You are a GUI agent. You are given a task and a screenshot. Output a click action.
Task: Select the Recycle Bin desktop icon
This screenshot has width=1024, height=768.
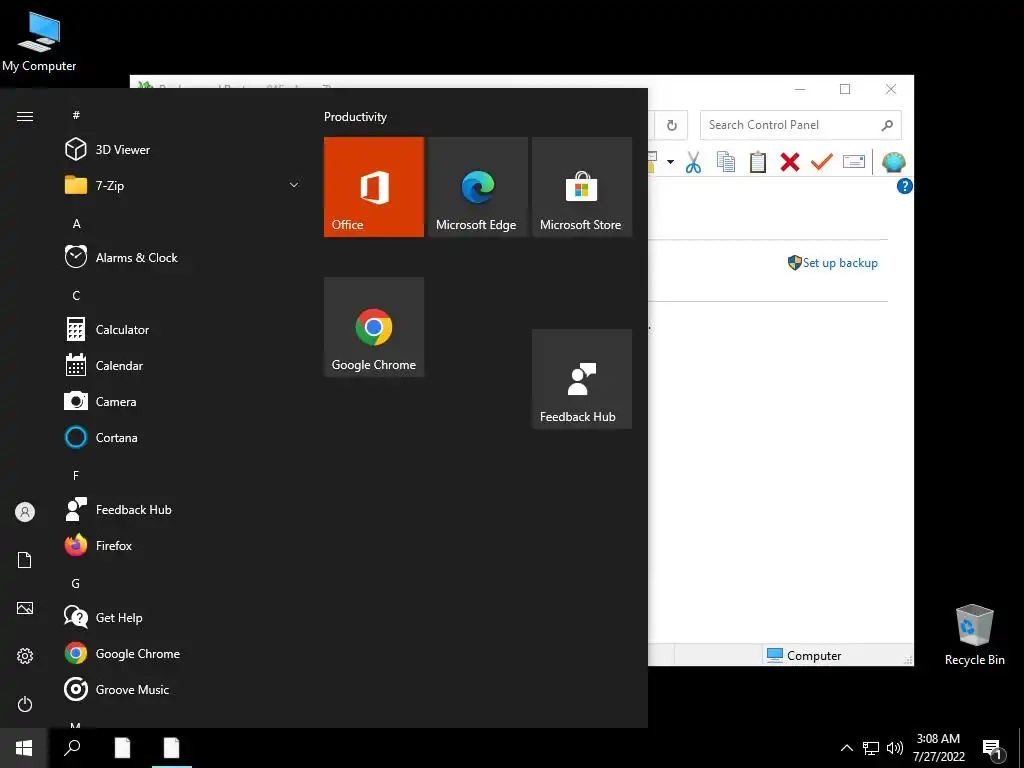click(x=974, y=635)
